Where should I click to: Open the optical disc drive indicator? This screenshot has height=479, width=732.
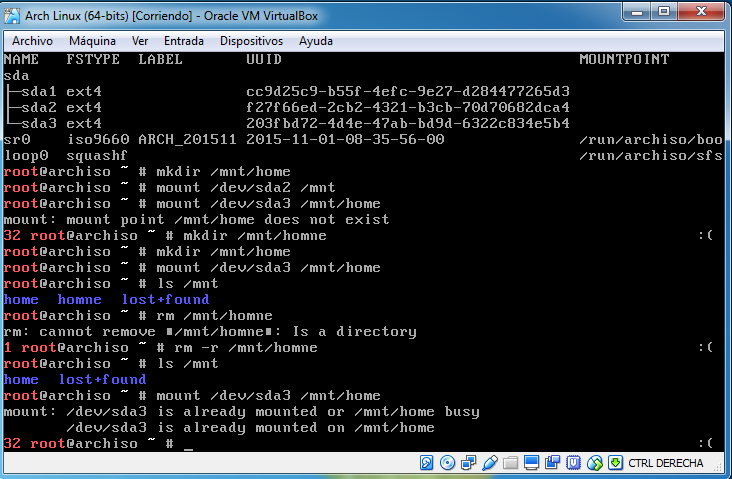(447, 463)
